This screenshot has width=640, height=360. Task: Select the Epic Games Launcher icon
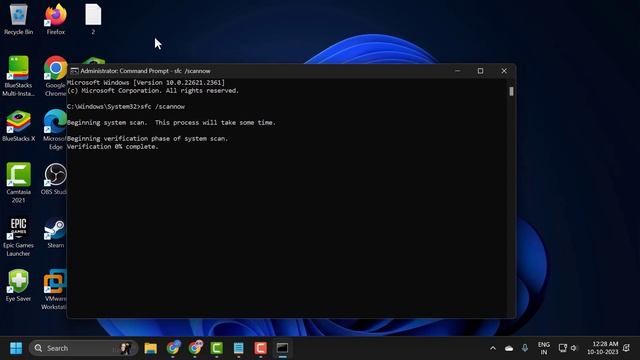coord(18,236)
